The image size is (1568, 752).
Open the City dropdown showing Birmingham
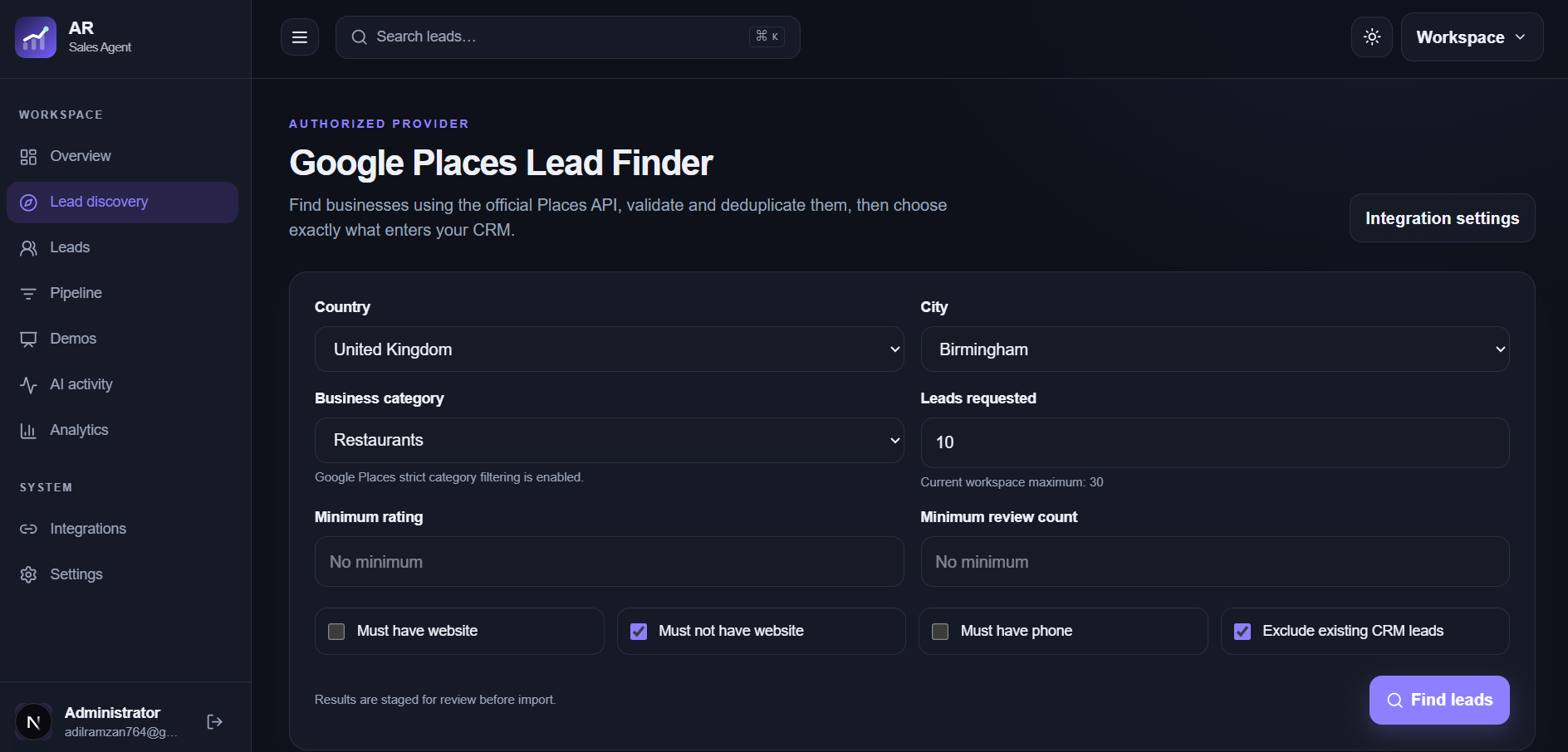1215,349
